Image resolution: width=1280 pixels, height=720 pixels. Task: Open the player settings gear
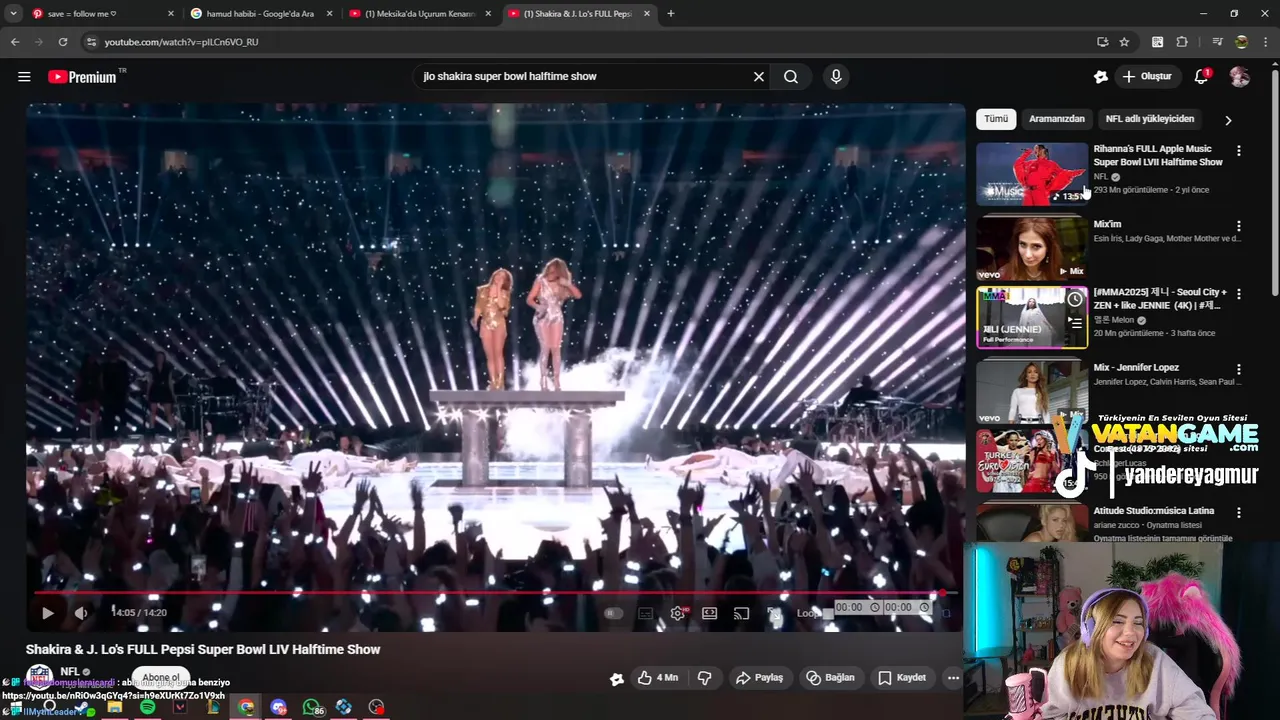(678, 613)
